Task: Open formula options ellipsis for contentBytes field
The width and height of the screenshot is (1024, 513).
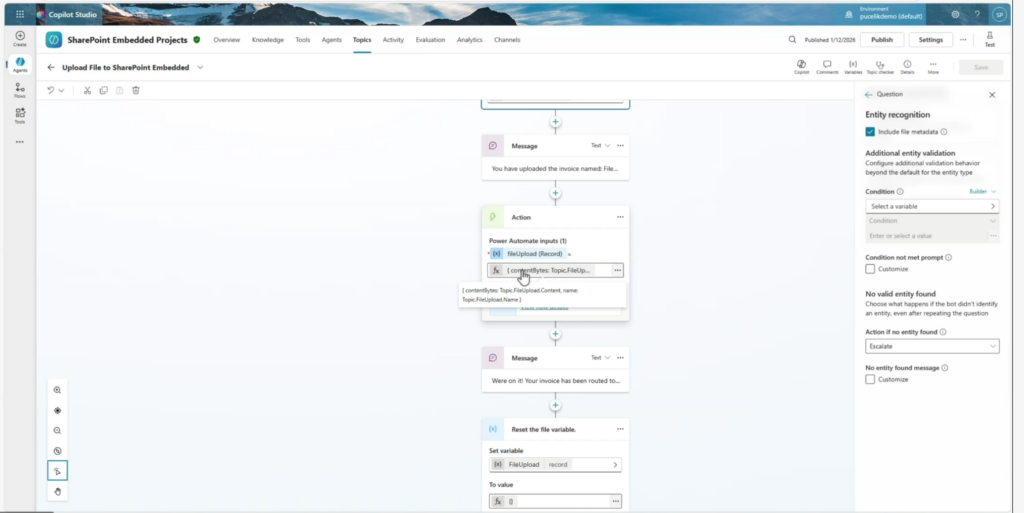Action: [617, 270]
